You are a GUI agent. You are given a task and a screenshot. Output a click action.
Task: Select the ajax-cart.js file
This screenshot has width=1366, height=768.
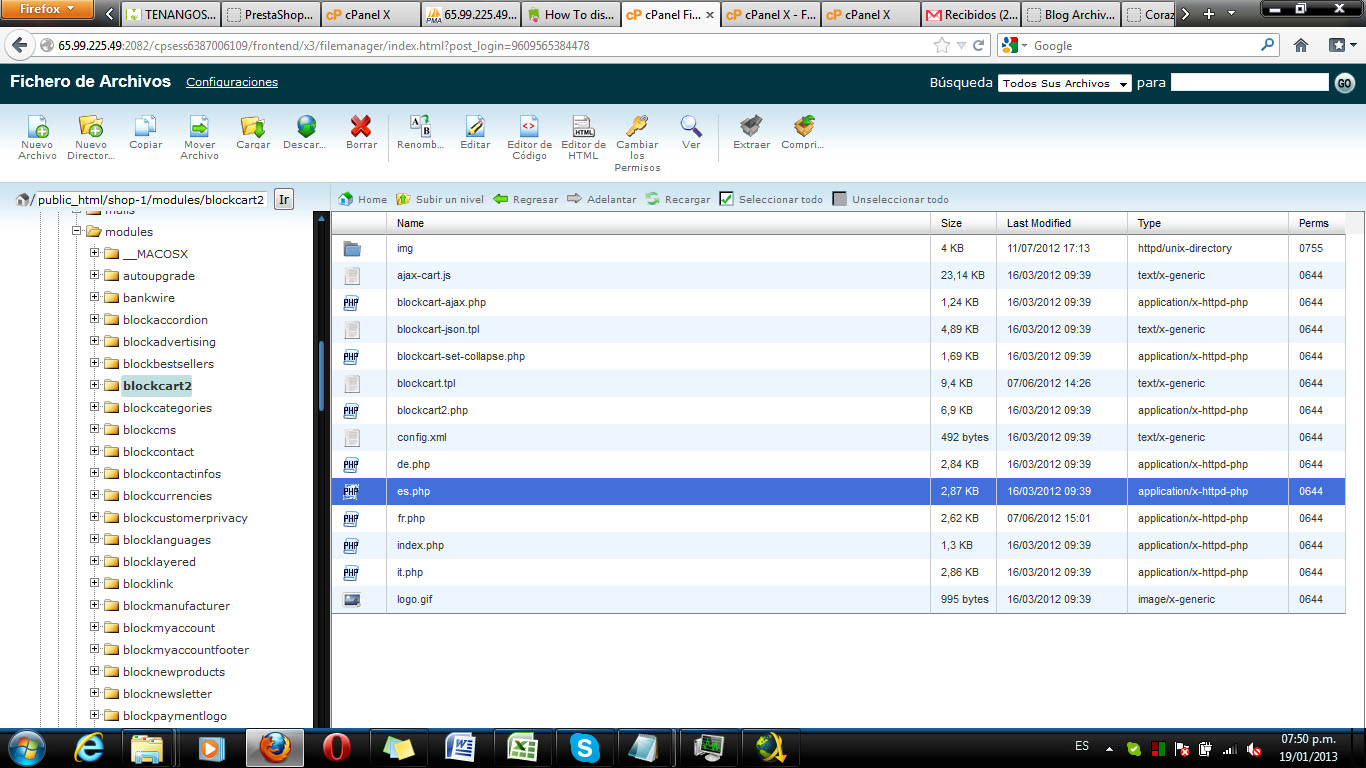(838, 275)
